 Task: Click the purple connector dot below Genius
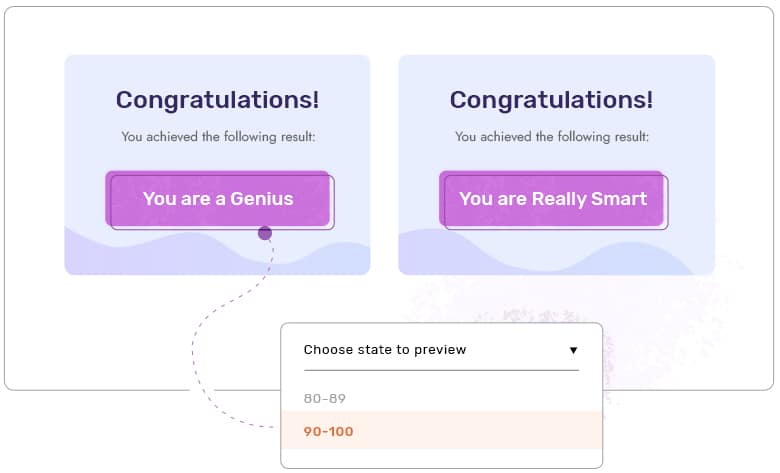265,233
